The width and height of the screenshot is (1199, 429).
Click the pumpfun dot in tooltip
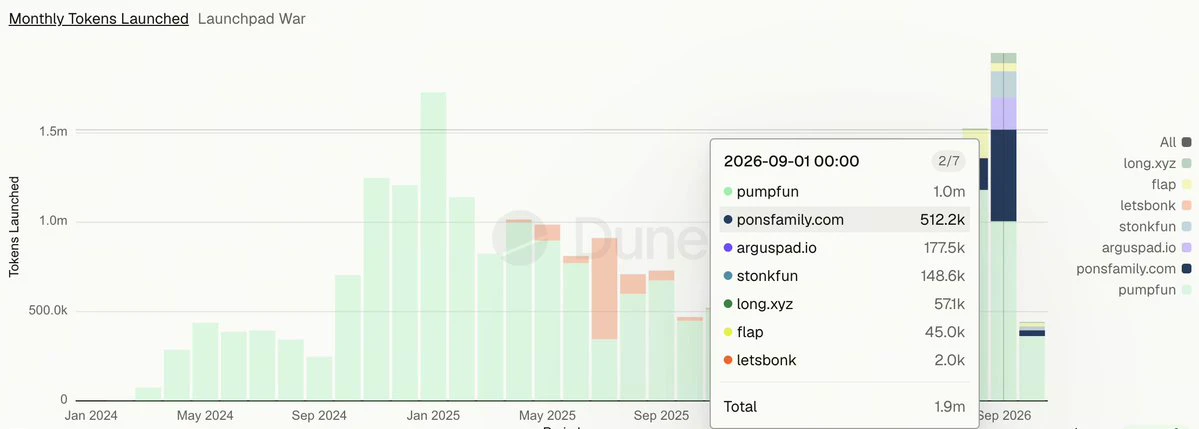[x=728, y=192]
